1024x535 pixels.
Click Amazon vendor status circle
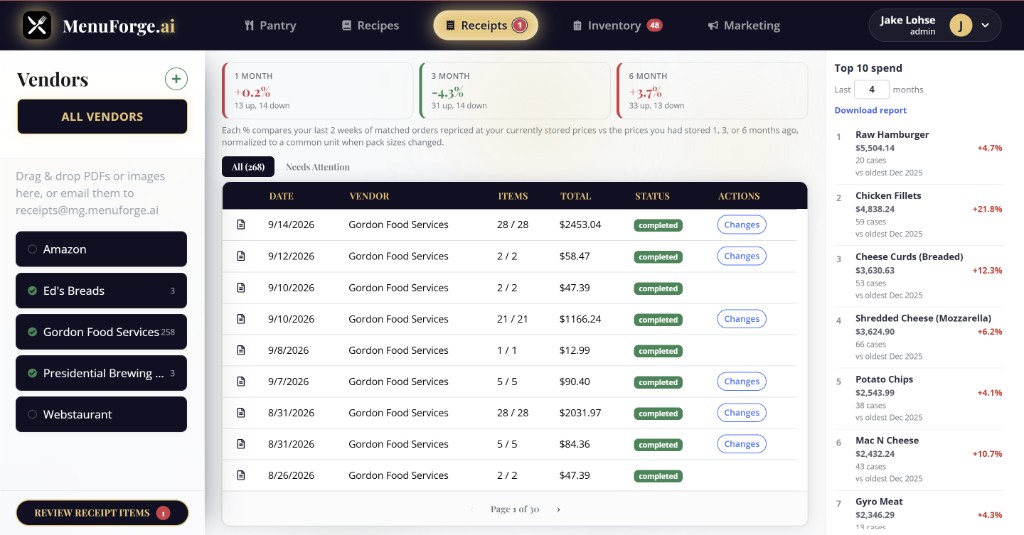[32, 249]
